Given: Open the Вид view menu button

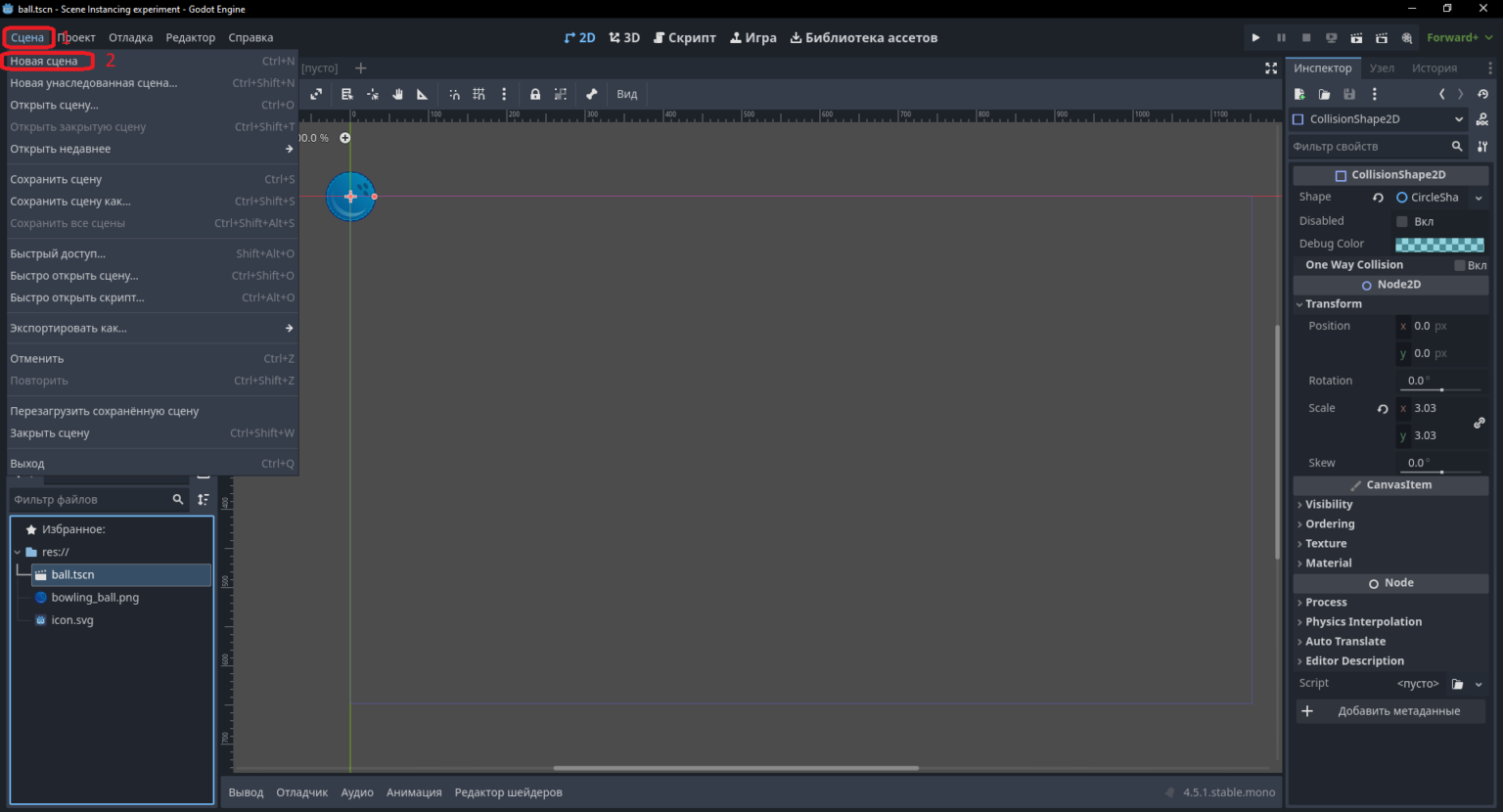Looking at the screenshot, I should coord(627,94).
